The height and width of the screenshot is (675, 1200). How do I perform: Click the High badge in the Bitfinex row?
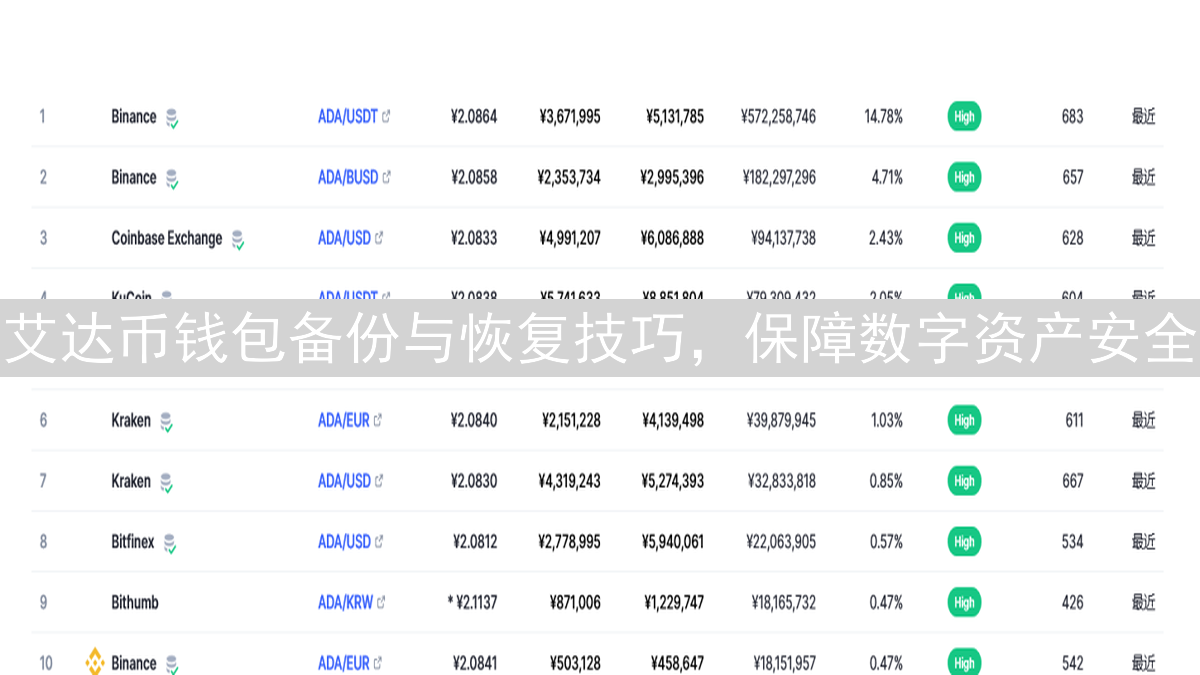point(964,541)
